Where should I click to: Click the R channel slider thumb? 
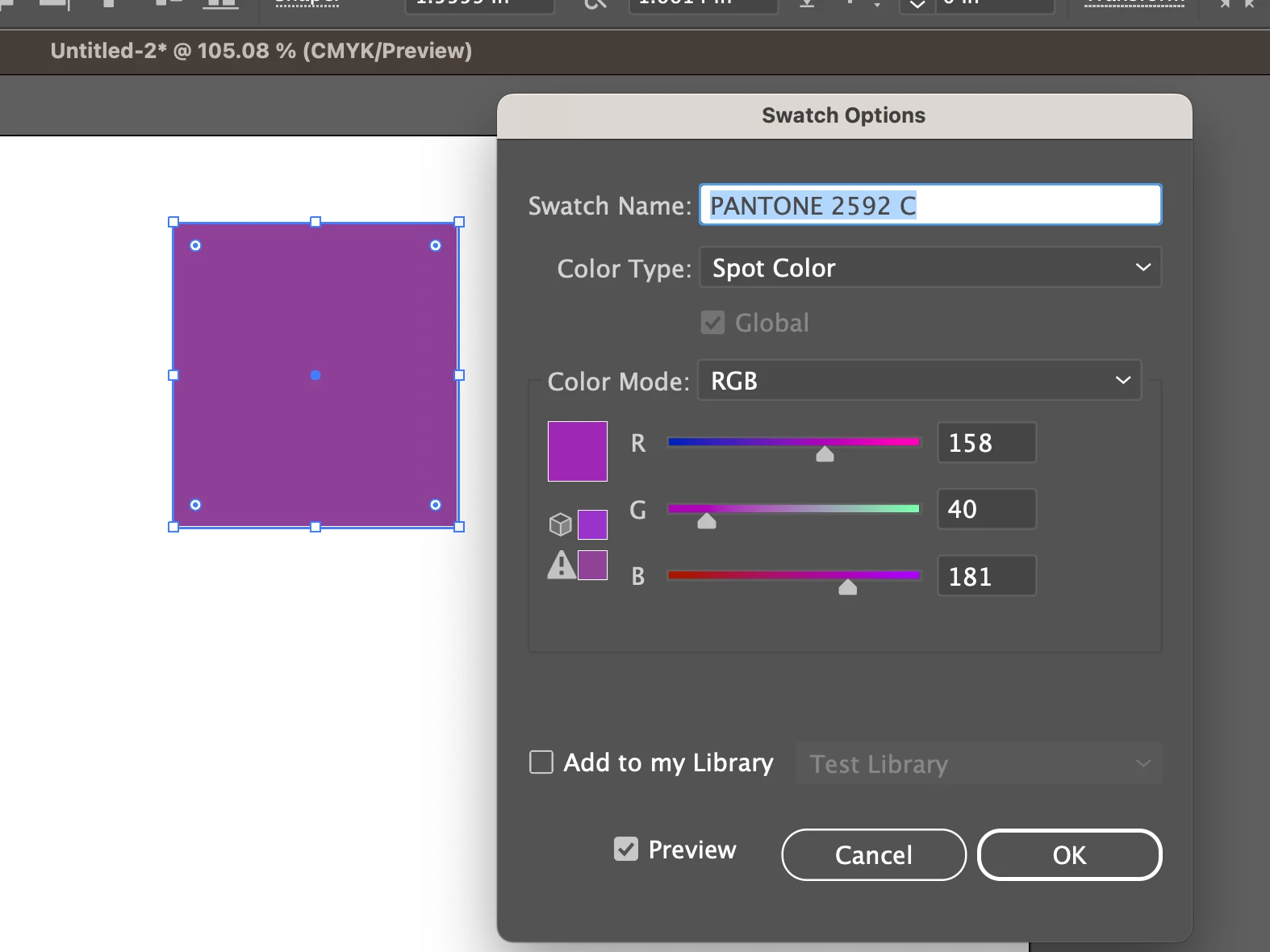(825, 454)
